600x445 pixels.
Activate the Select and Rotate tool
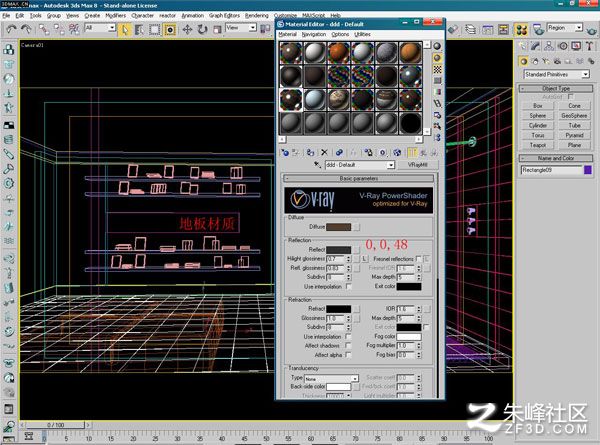[x=202, y=29]
